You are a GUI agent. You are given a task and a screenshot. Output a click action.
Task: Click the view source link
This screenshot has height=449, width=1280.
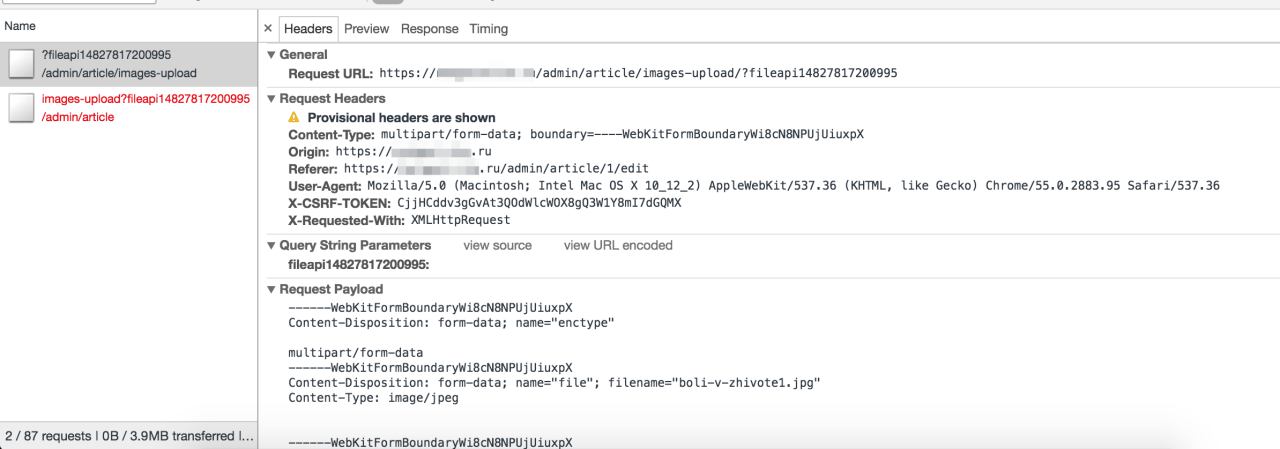(497, 246)
